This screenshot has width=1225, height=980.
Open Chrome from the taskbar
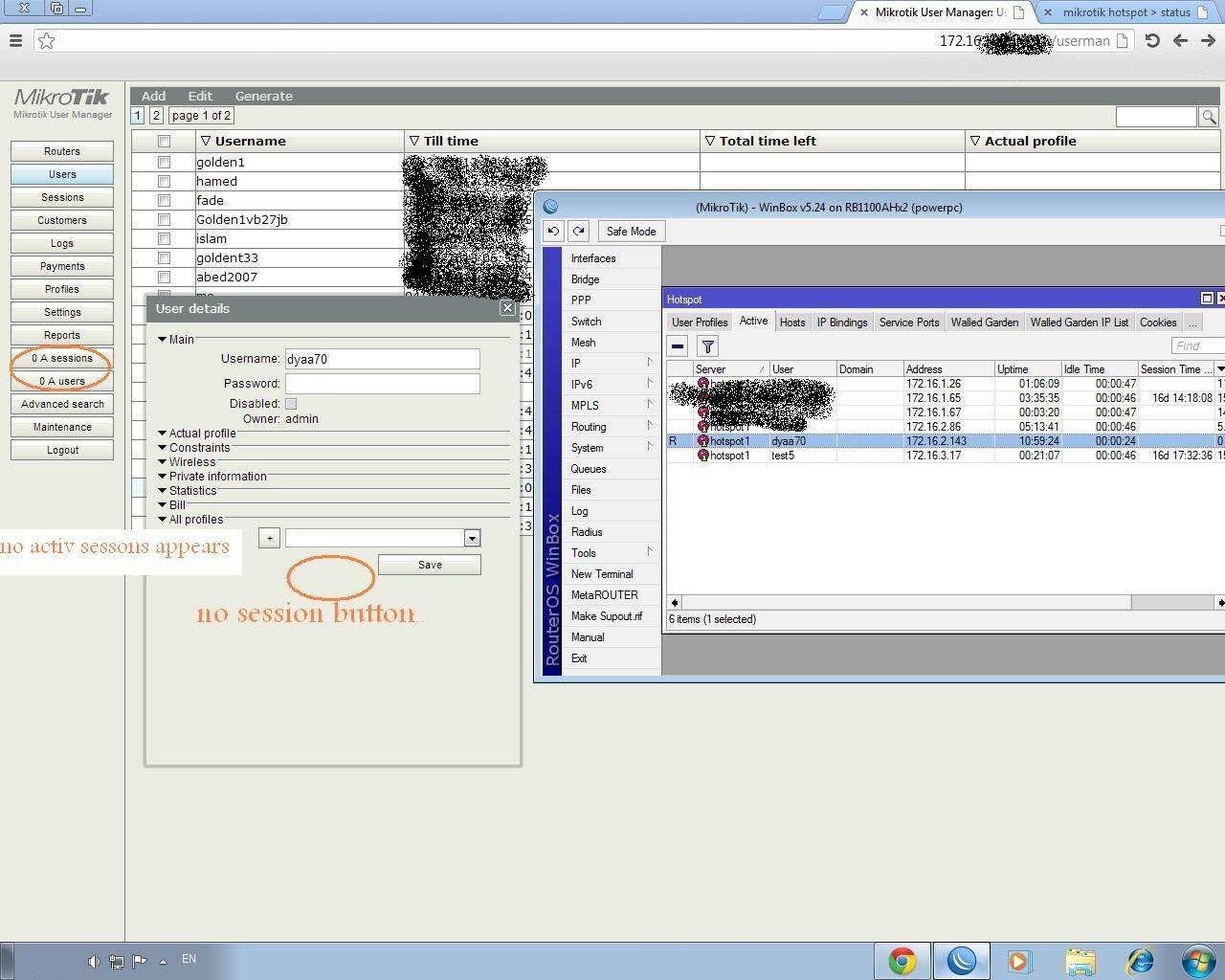902,960
